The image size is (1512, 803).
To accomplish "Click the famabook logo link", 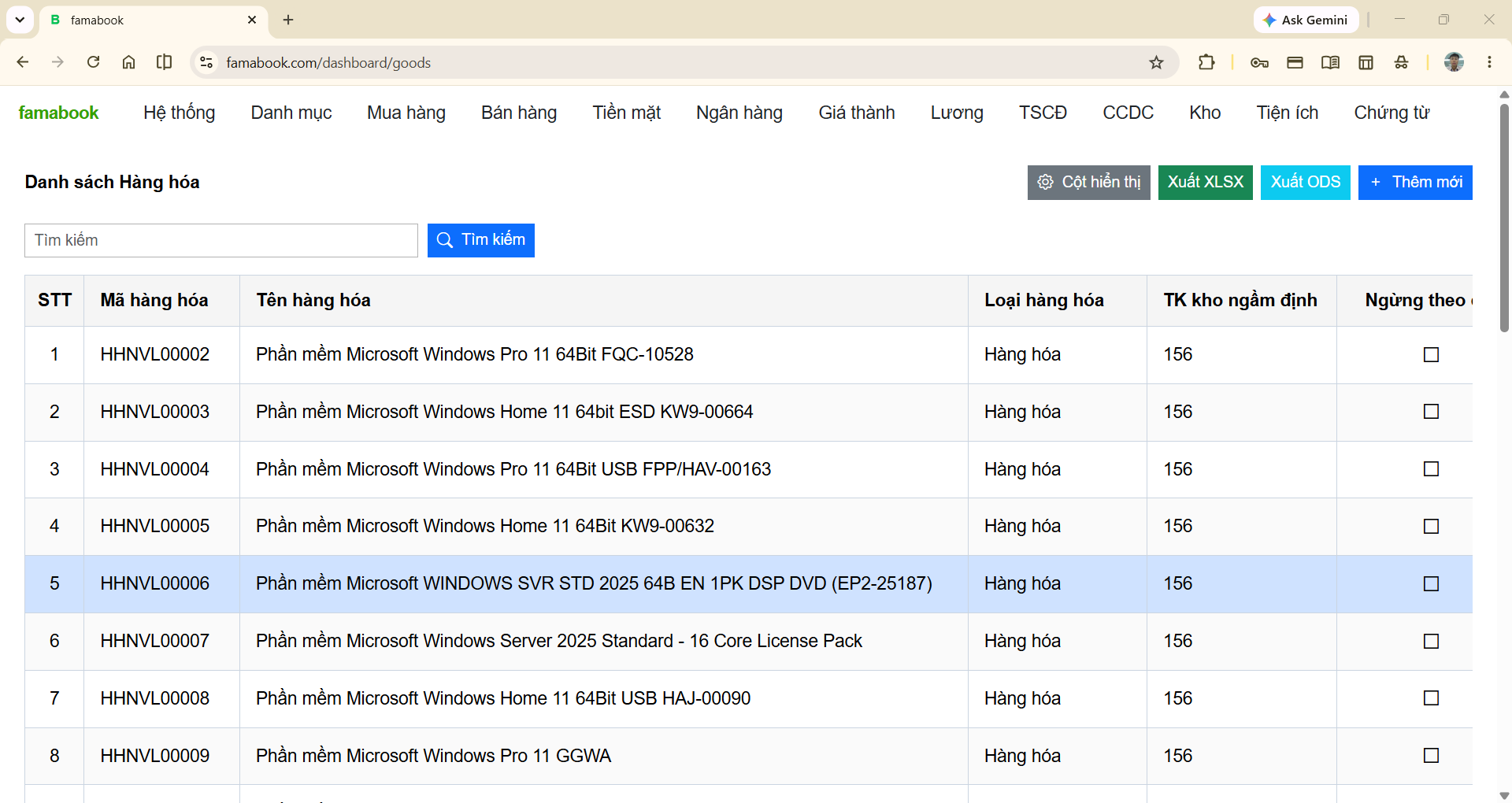I will (59, 113).
